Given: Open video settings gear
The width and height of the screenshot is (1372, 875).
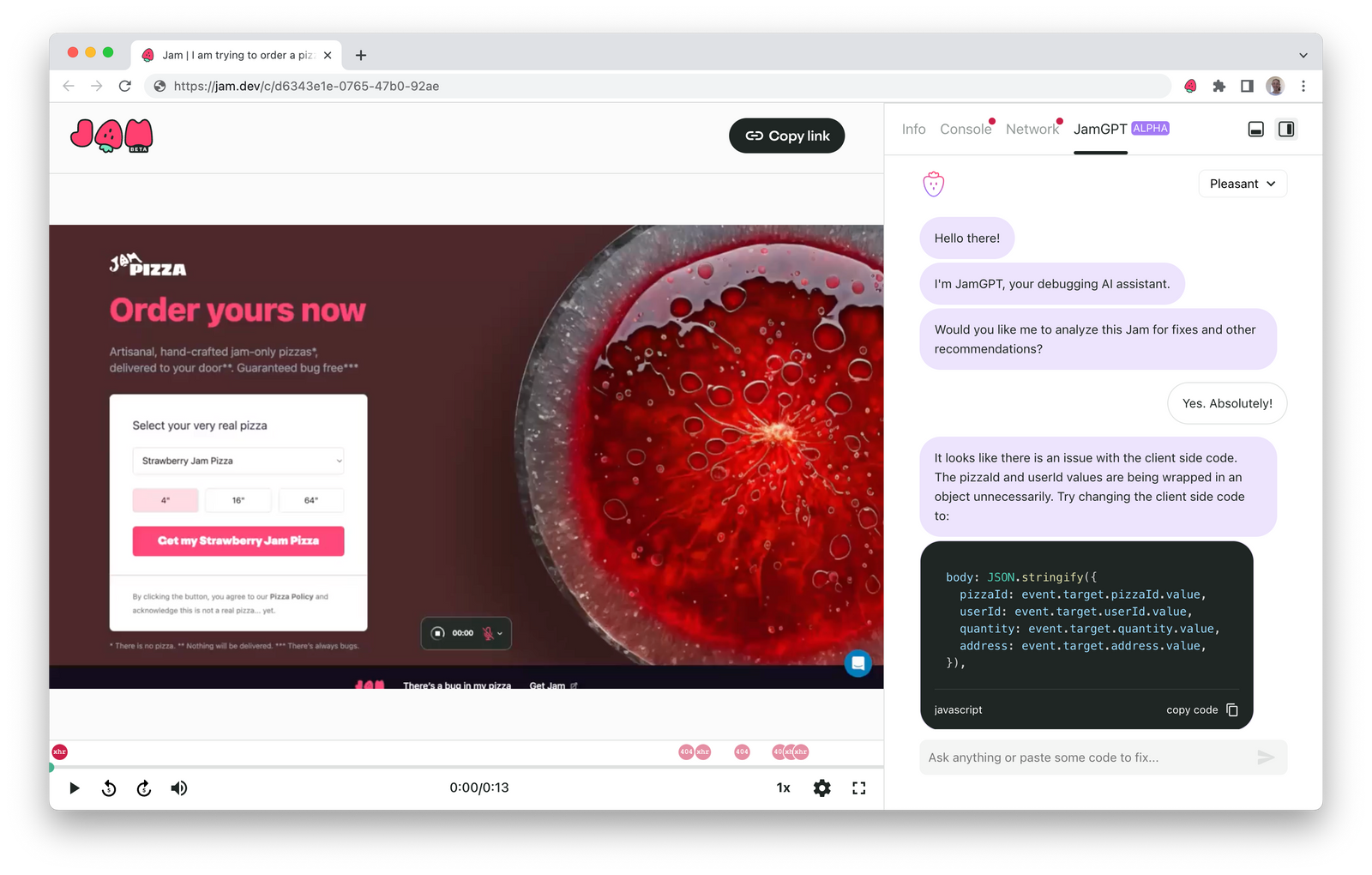Looking at the screenshot, I should pos(821,788).
